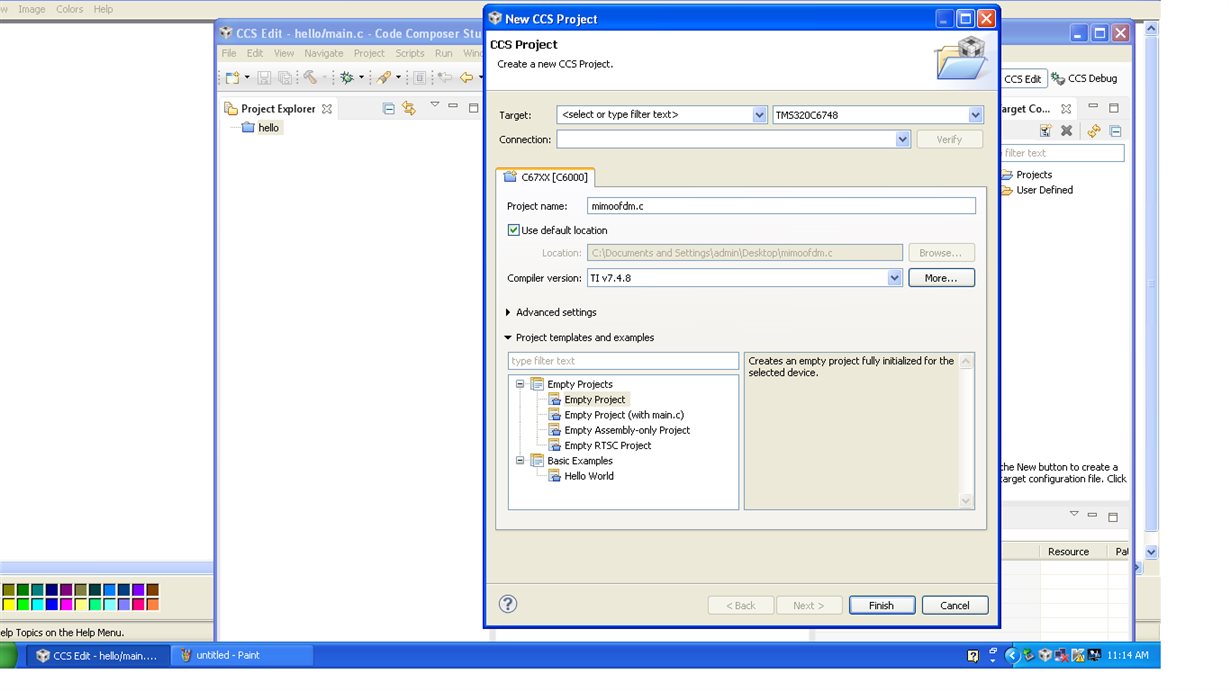Click the Target Configurations refresh icon
The width and height of the screenshot is (1230, 691).
1094,131
